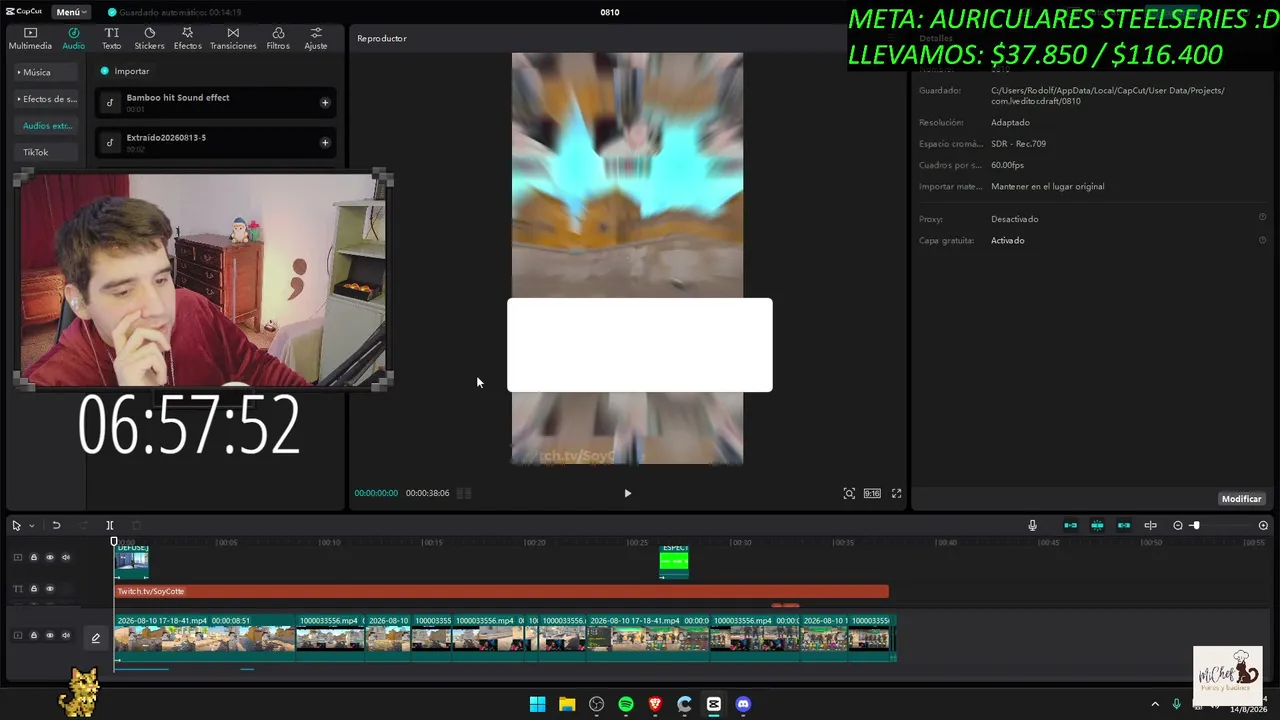The width and height of the screenshot is (1280, 720).
Task: Click the main track cover edit icon
Action: pyautogui.click(x=96, y=638)
